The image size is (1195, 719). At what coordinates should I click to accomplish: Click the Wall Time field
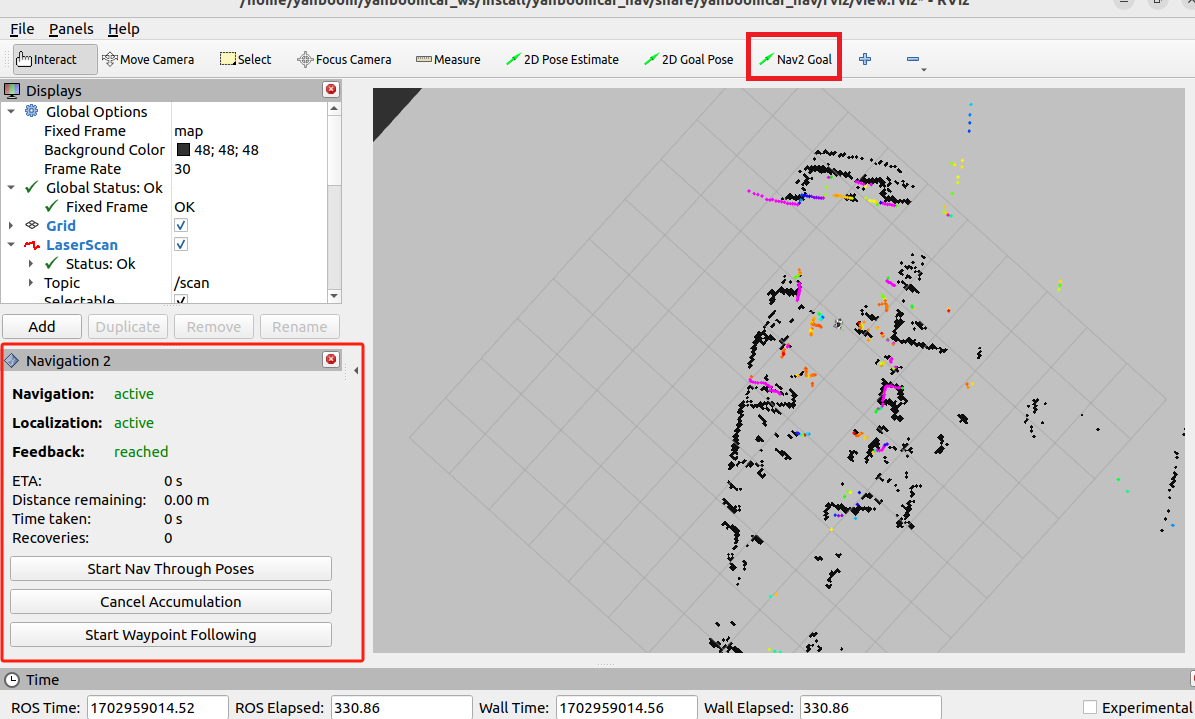[x=626, y=708]
